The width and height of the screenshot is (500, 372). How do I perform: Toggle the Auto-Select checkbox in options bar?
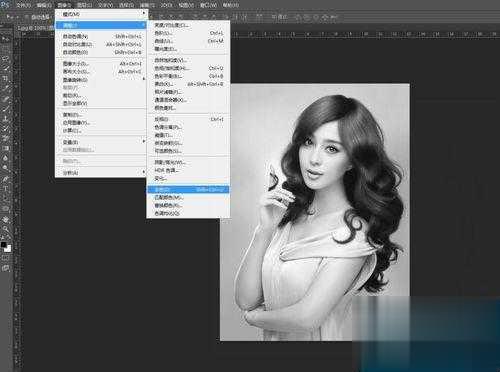pyautogui.click(x=26, y=17)
